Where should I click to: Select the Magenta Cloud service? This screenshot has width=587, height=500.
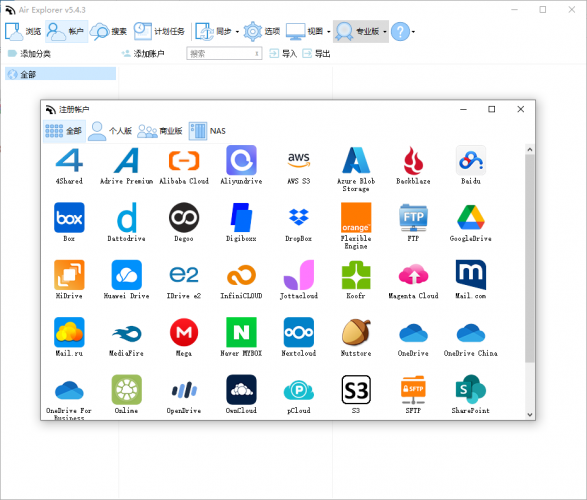(x=413, y=275)
